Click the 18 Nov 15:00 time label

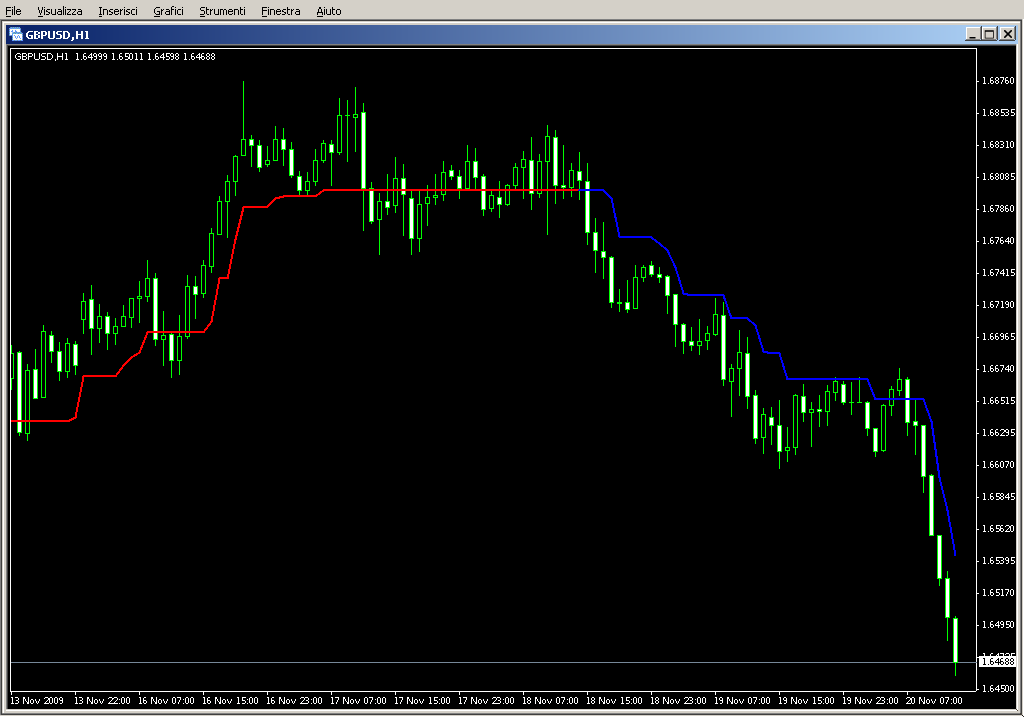(614, 701)
